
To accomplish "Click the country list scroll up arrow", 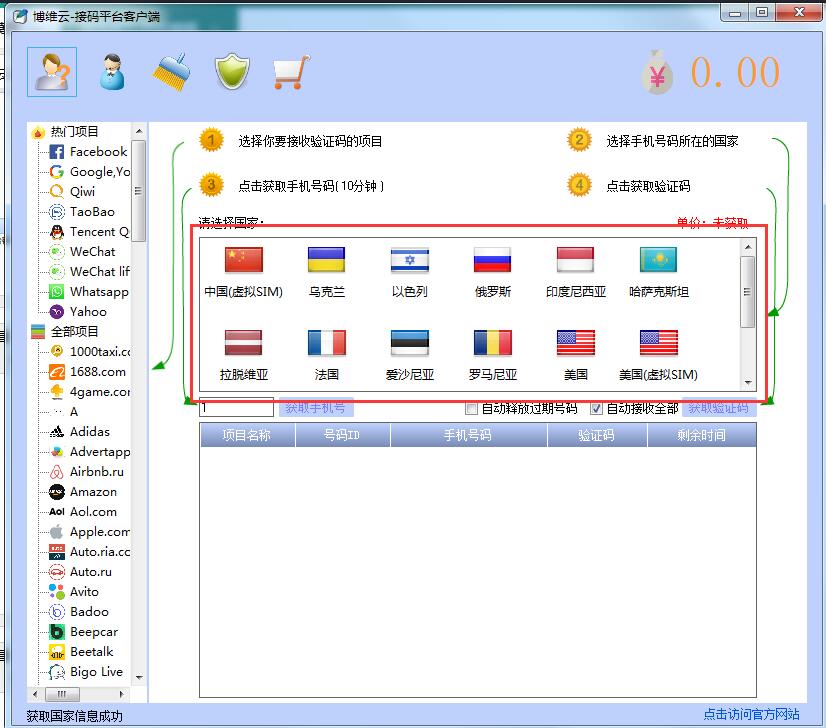I will (x=748, y=247).
